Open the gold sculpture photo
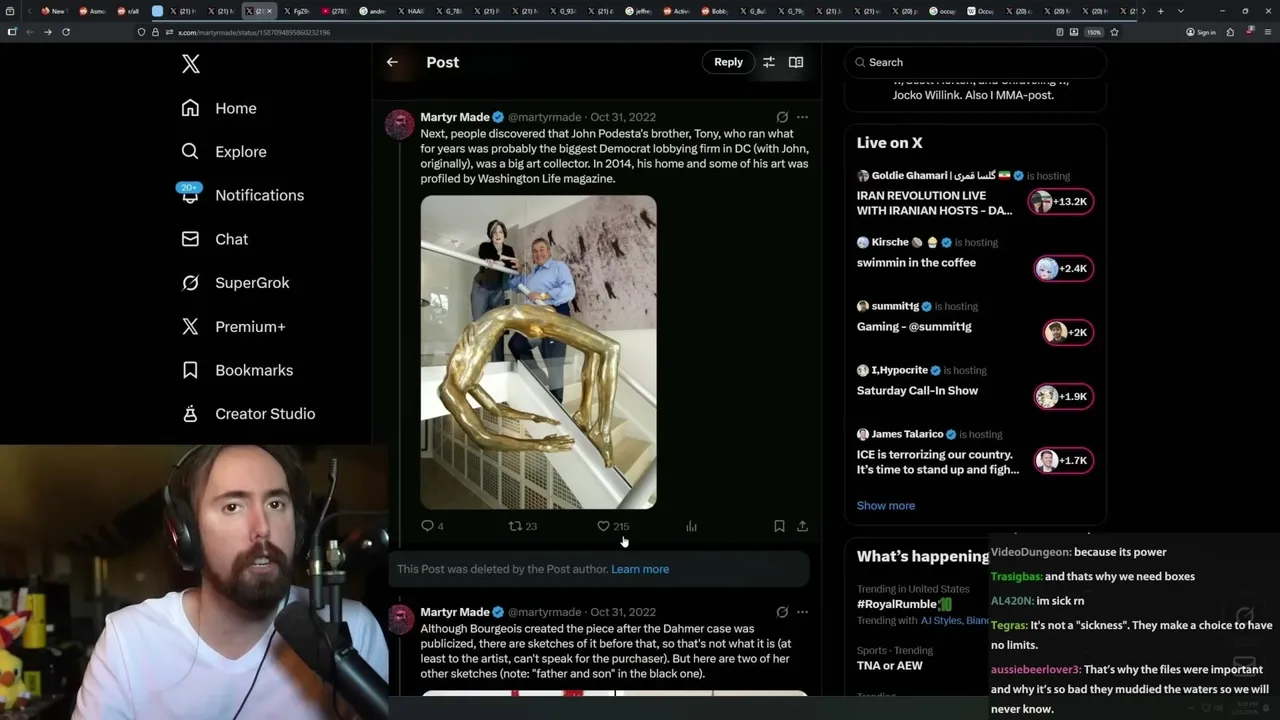1280x720 pixels. pos(538,352)
